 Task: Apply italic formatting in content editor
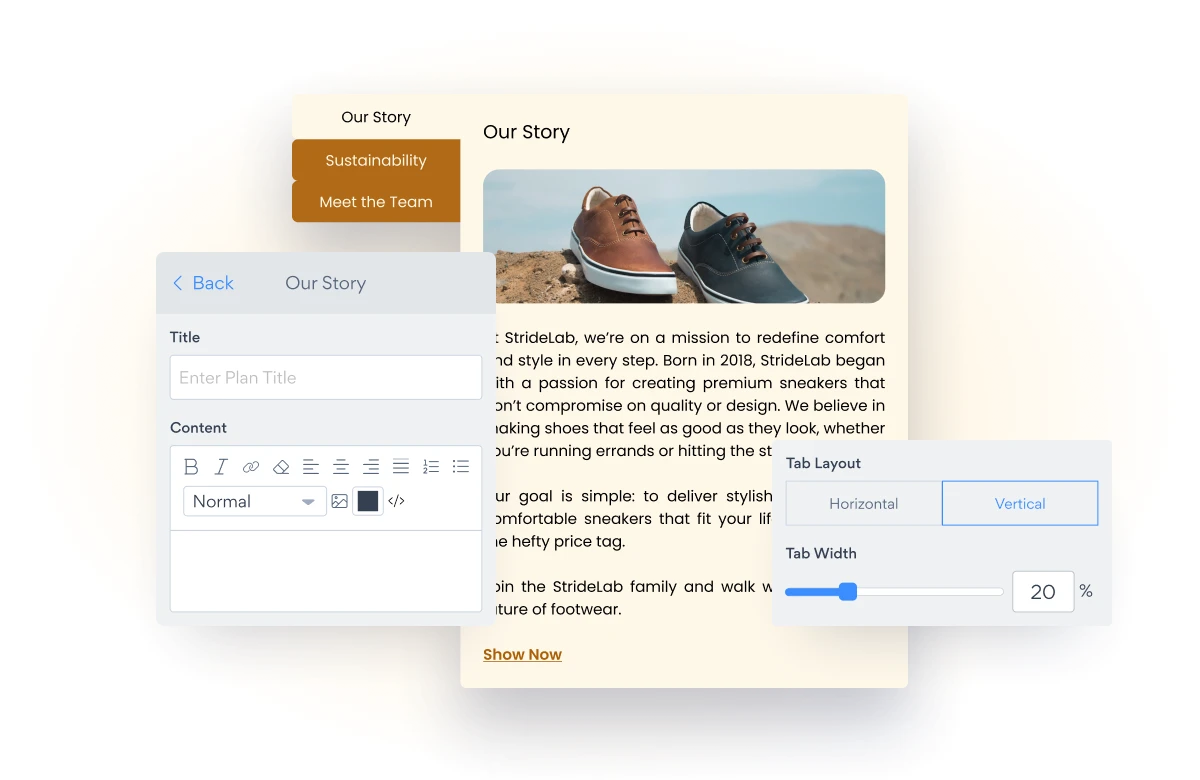pos(221,467)
